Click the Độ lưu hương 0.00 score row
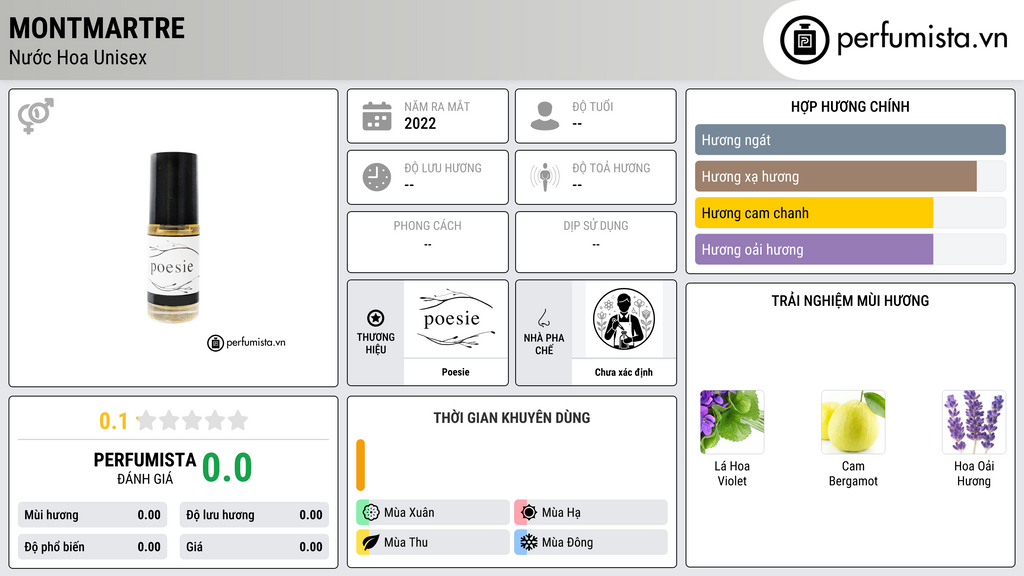1024x576 pixels. click(x=254, y=515)
